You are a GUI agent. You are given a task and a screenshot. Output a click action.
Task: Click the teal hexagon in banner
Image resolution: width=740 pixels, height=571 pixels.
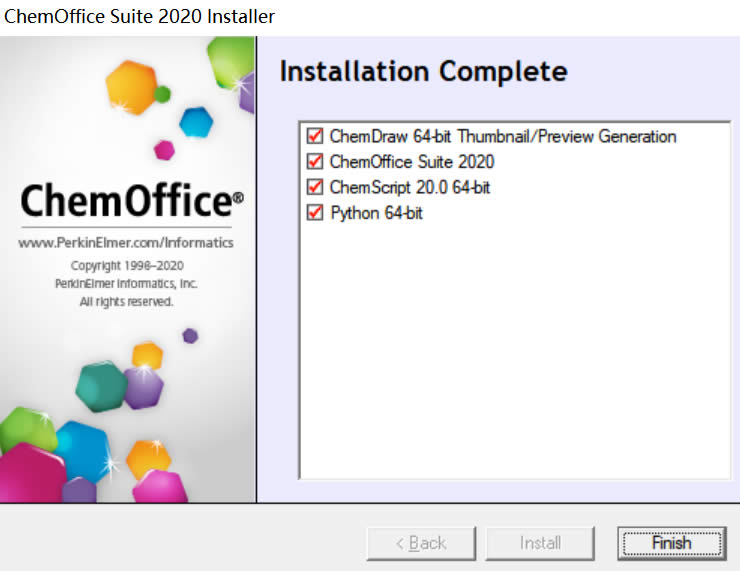(x=100, y=385)
